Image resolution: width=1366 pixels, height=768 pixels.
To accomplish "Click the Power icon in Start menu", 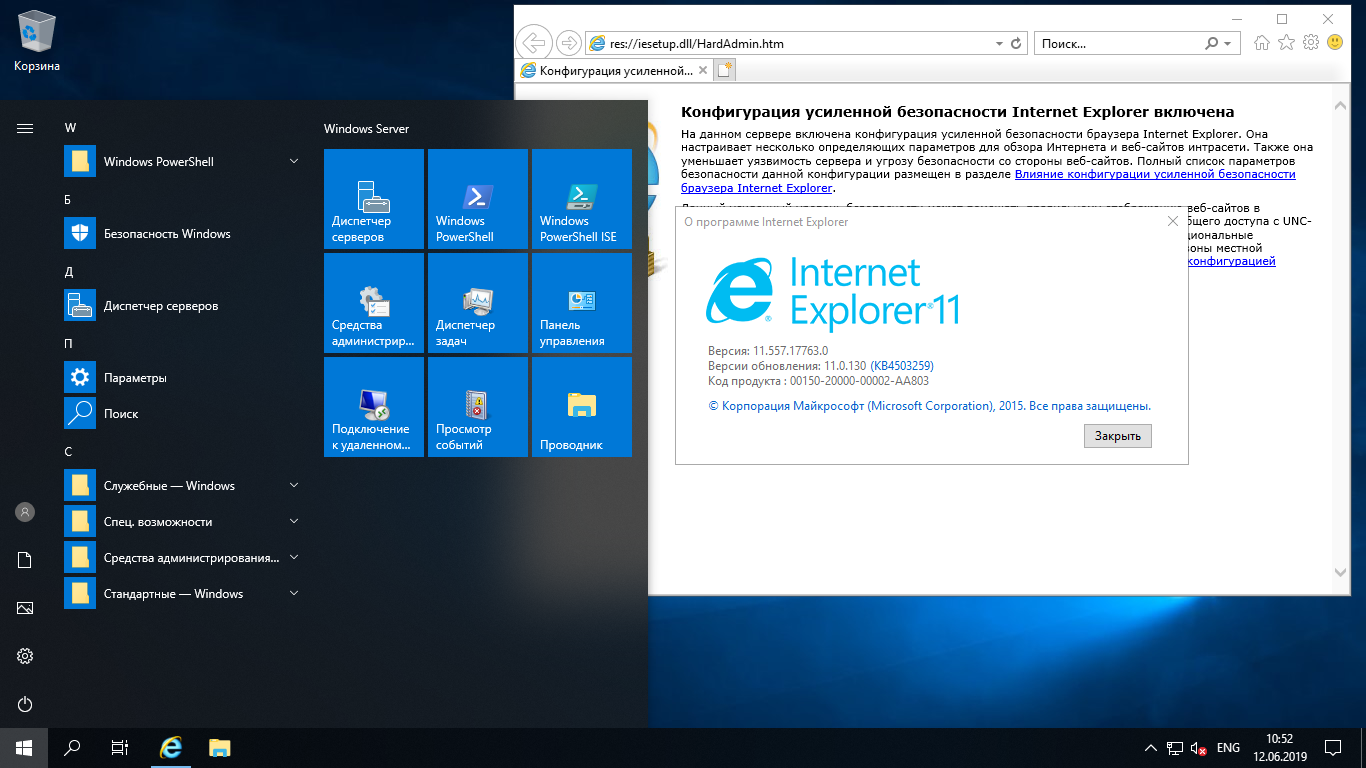I will (x=25, y=704).
